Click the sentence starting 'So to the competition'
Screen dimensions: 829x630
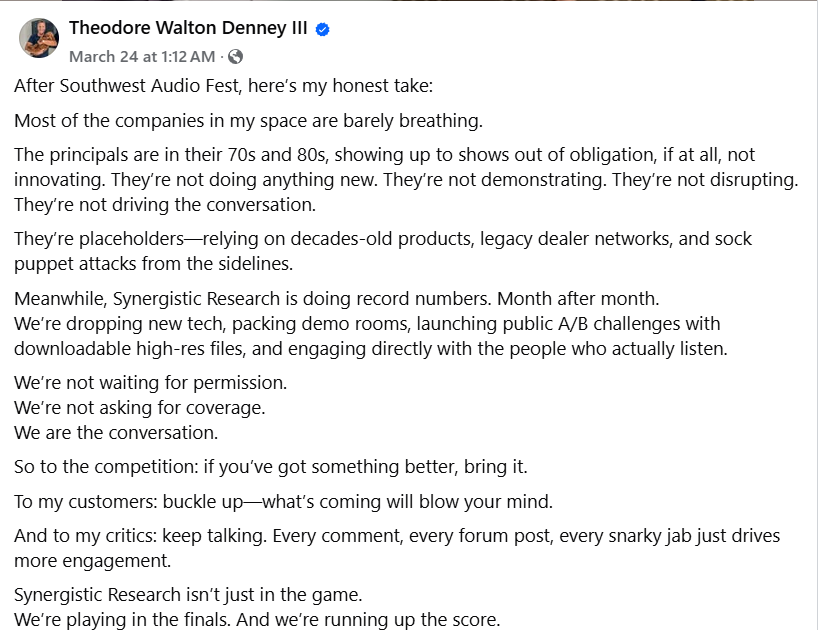click(x=271, y=467)
